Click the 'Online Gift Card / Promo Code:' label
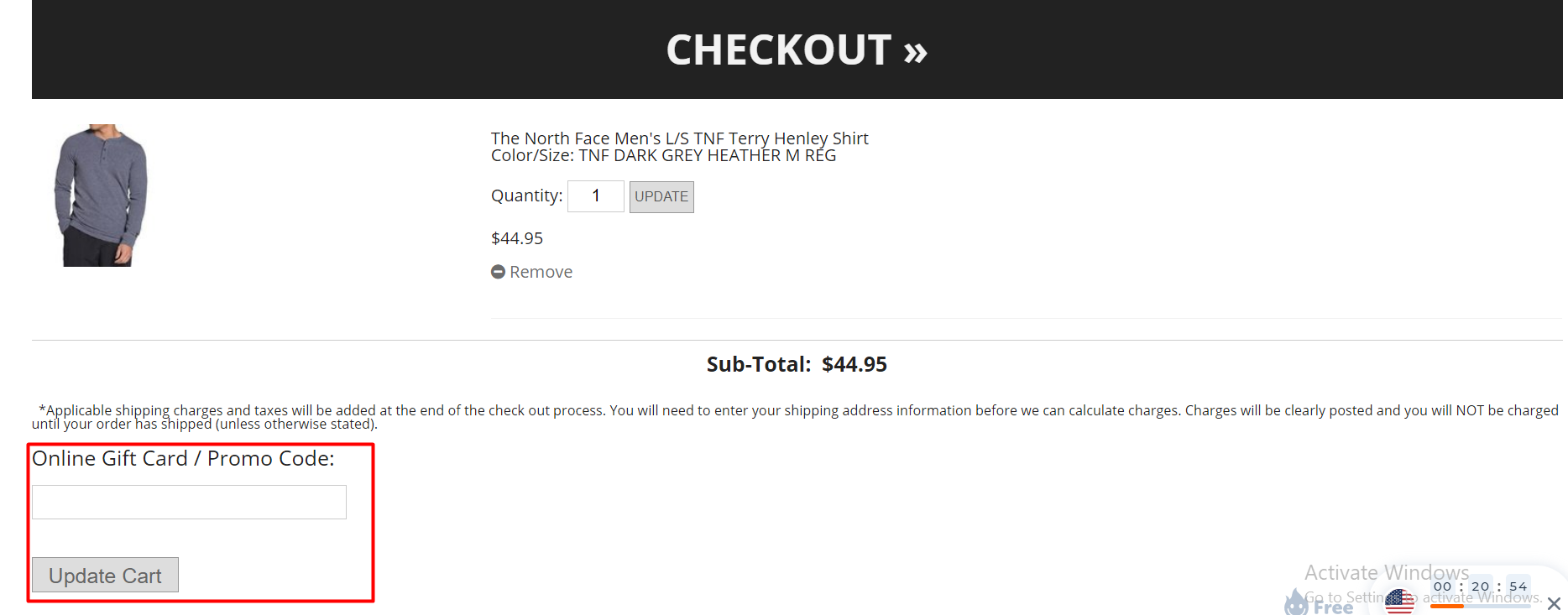The width and height of the screenshot is (1568, 615). (x=183, y=459)
